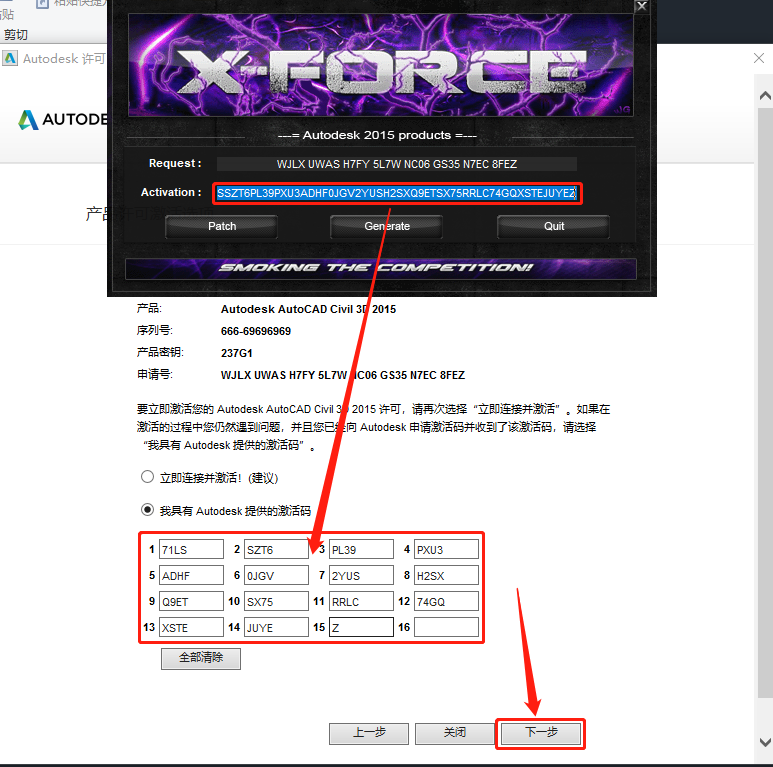773x767 pixels.
Task: Click activation field 11 containing RRLC
Action: click(361, 601)
